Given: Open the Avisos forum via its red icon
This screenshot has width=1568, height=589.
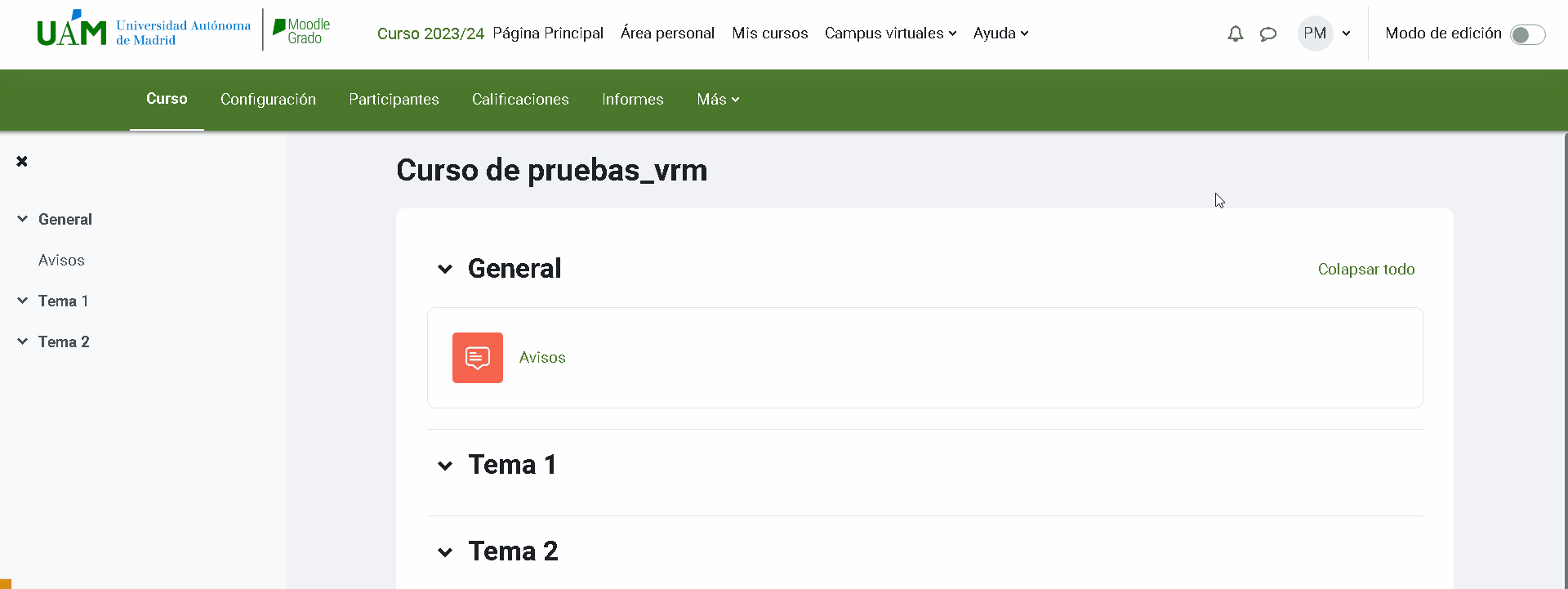Looking at the screenshot, I should point(477,357).
